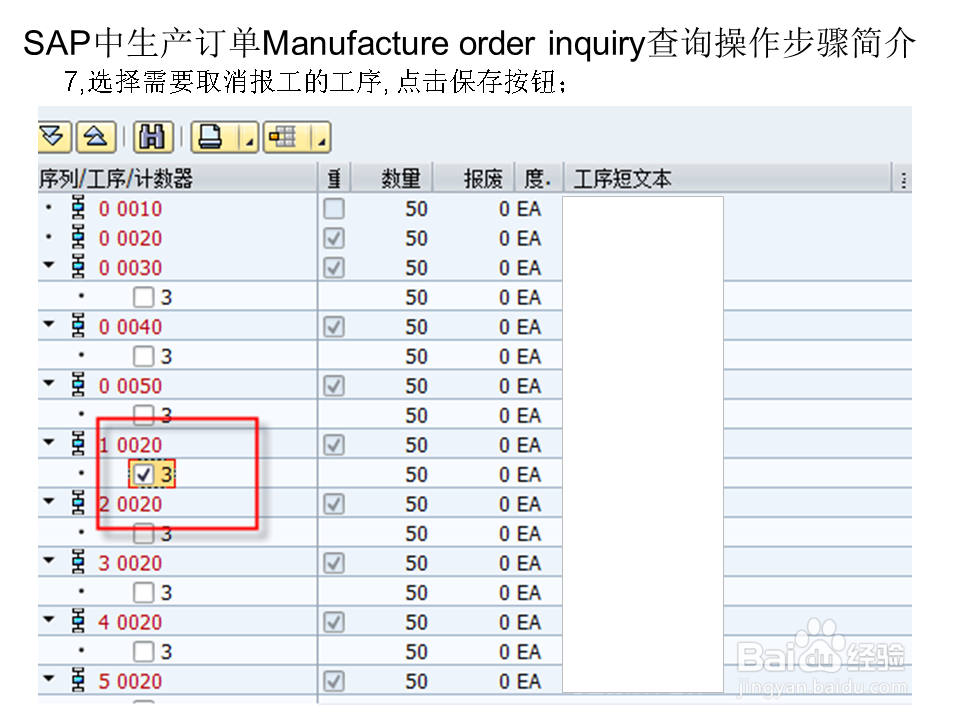
Task: Collapse the 5 0020 tree node
Action: pyautogui.click(x=49, y=678)
